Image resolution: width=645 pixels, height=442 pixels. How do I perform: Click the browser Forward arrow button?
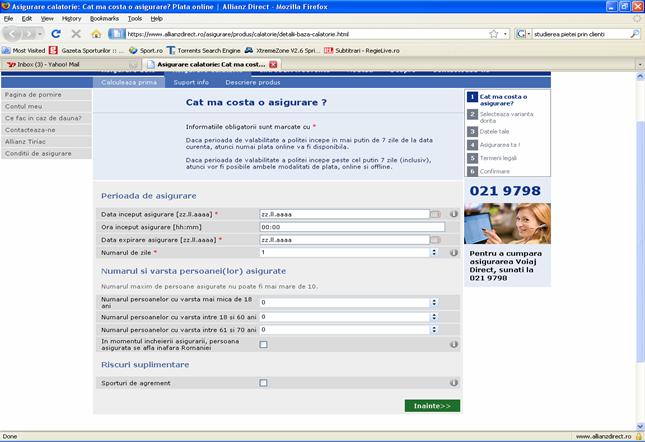click(28, 34)
